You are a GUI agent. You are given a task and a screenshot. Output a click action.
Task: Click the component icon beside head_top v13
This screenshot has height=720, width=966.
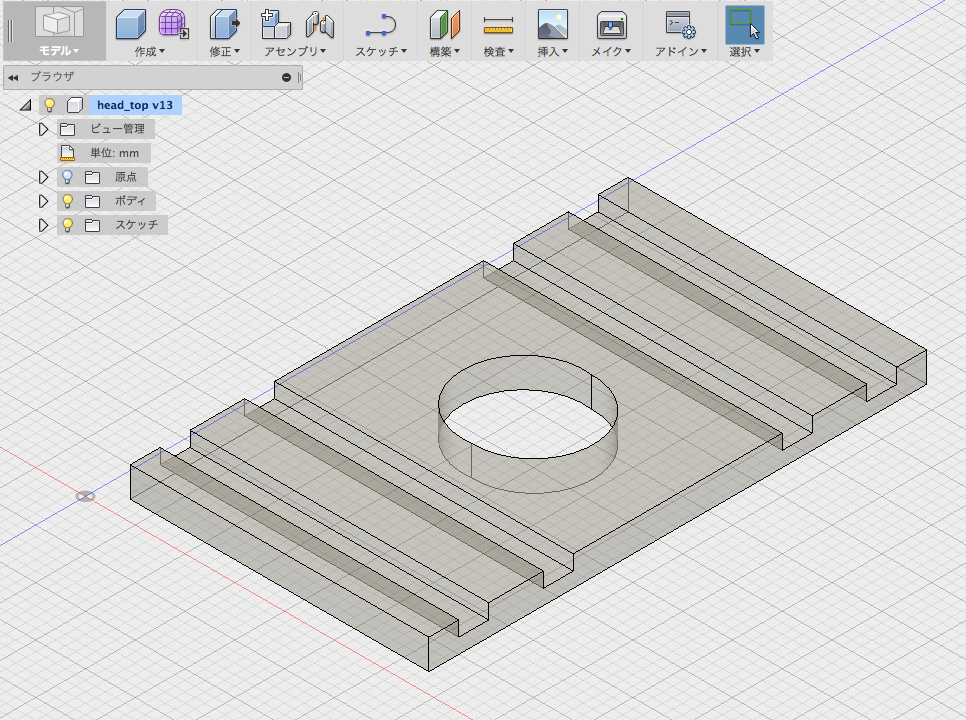75,105
